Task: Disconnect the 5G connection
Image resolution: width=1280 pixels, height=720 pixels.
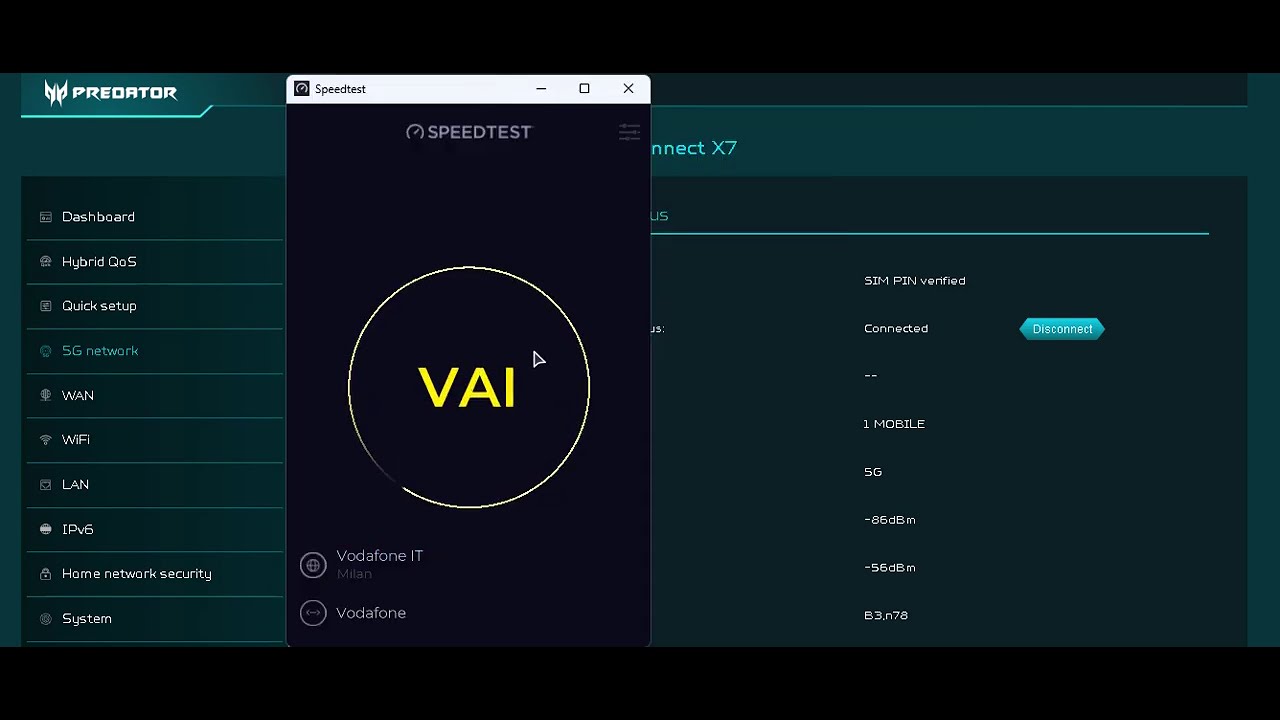Action: click(x=1062, y=329)
